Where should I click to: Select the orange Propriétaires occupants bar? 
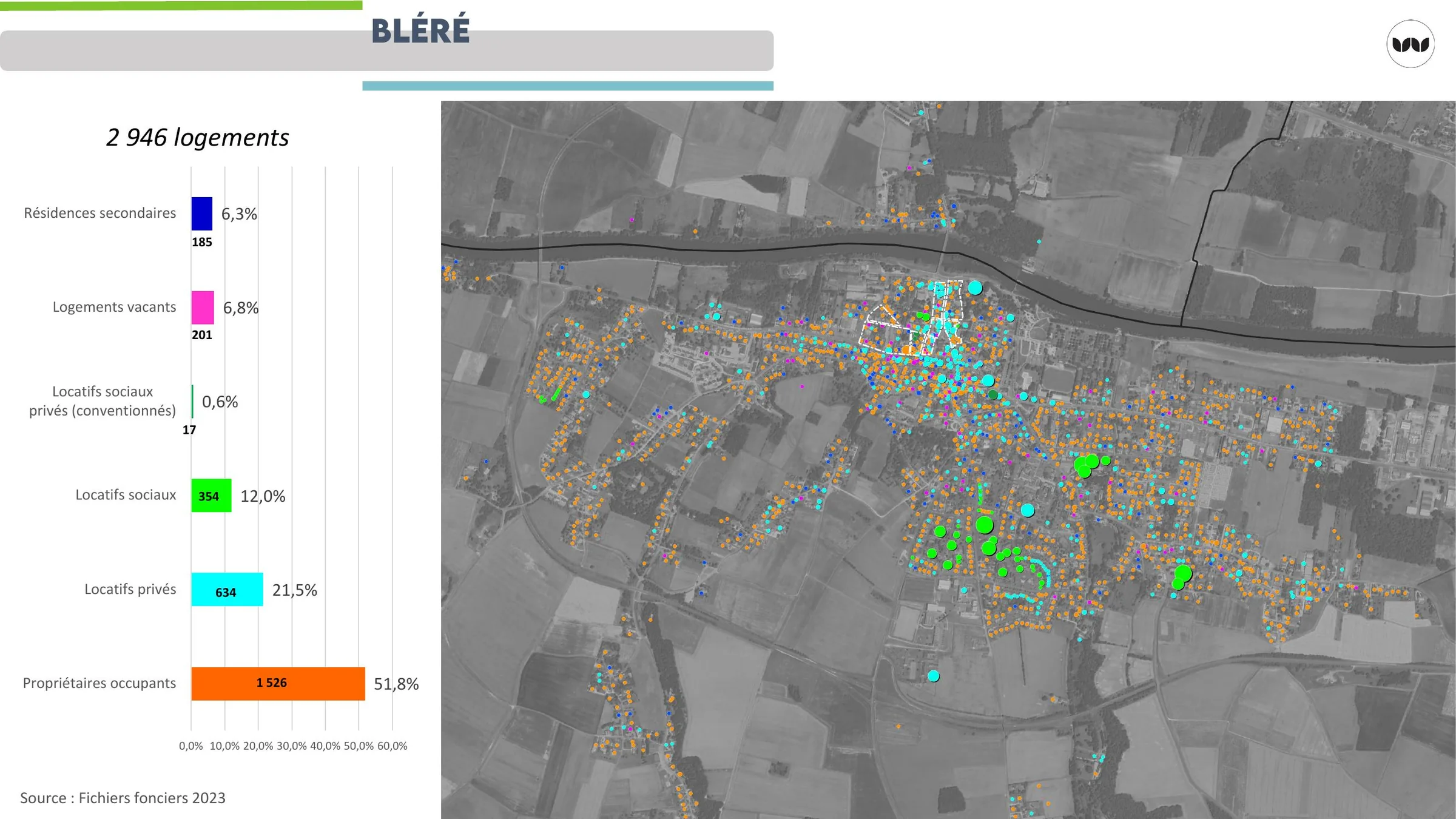coord(278,684)
